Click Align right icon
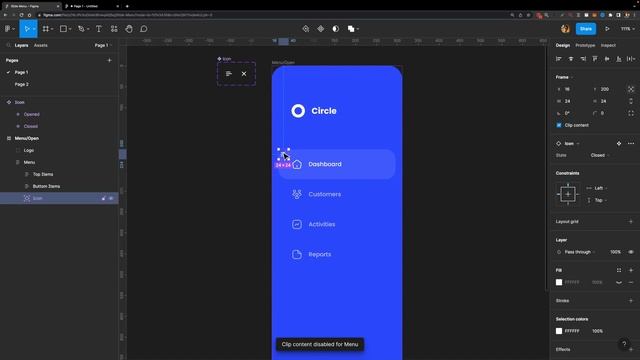Screen dimensions: 640x360 (x=583, y=59)
